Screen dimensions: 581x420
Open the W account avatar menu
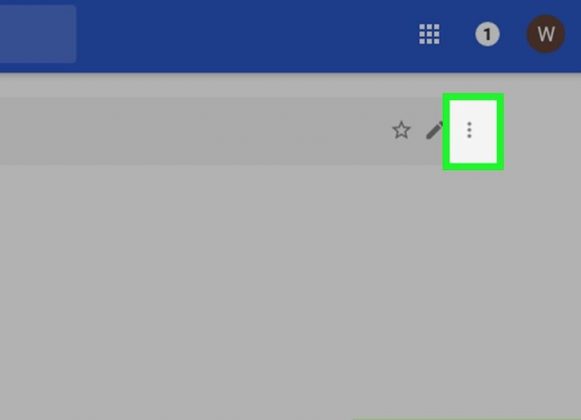[x=546, y=34]
